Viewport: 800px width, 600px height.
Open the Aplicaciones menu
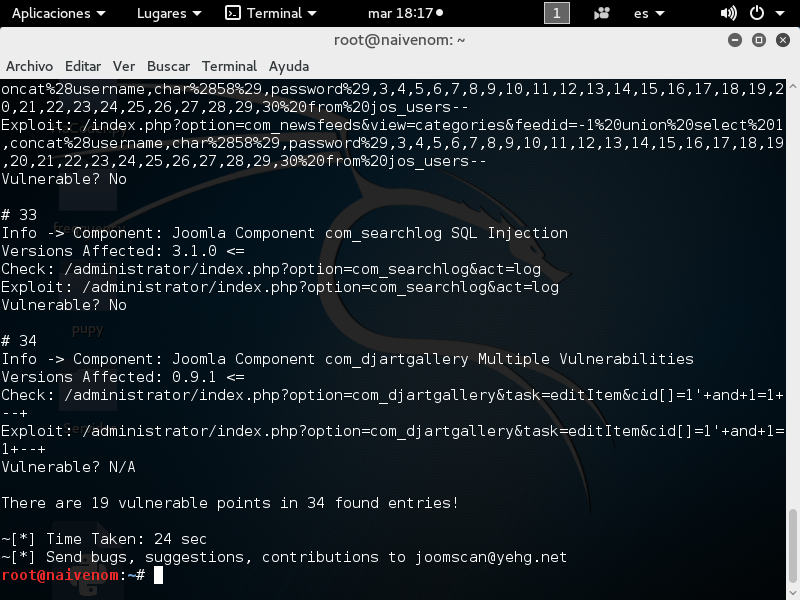[58, 13]
